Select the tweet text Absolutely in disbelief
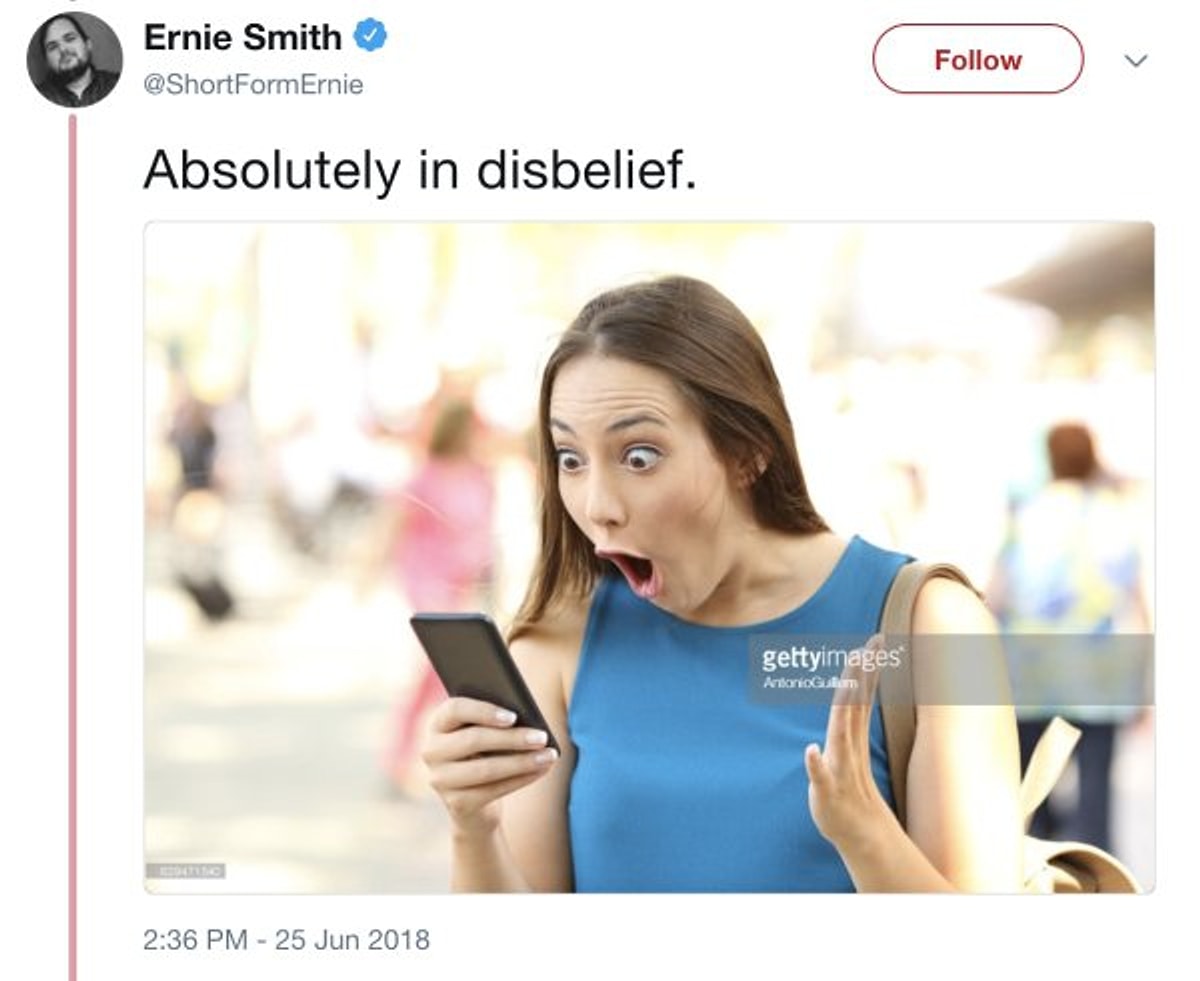Viewport: 1200px width, 981px height. pyautogui.click(x=419, y=170)
